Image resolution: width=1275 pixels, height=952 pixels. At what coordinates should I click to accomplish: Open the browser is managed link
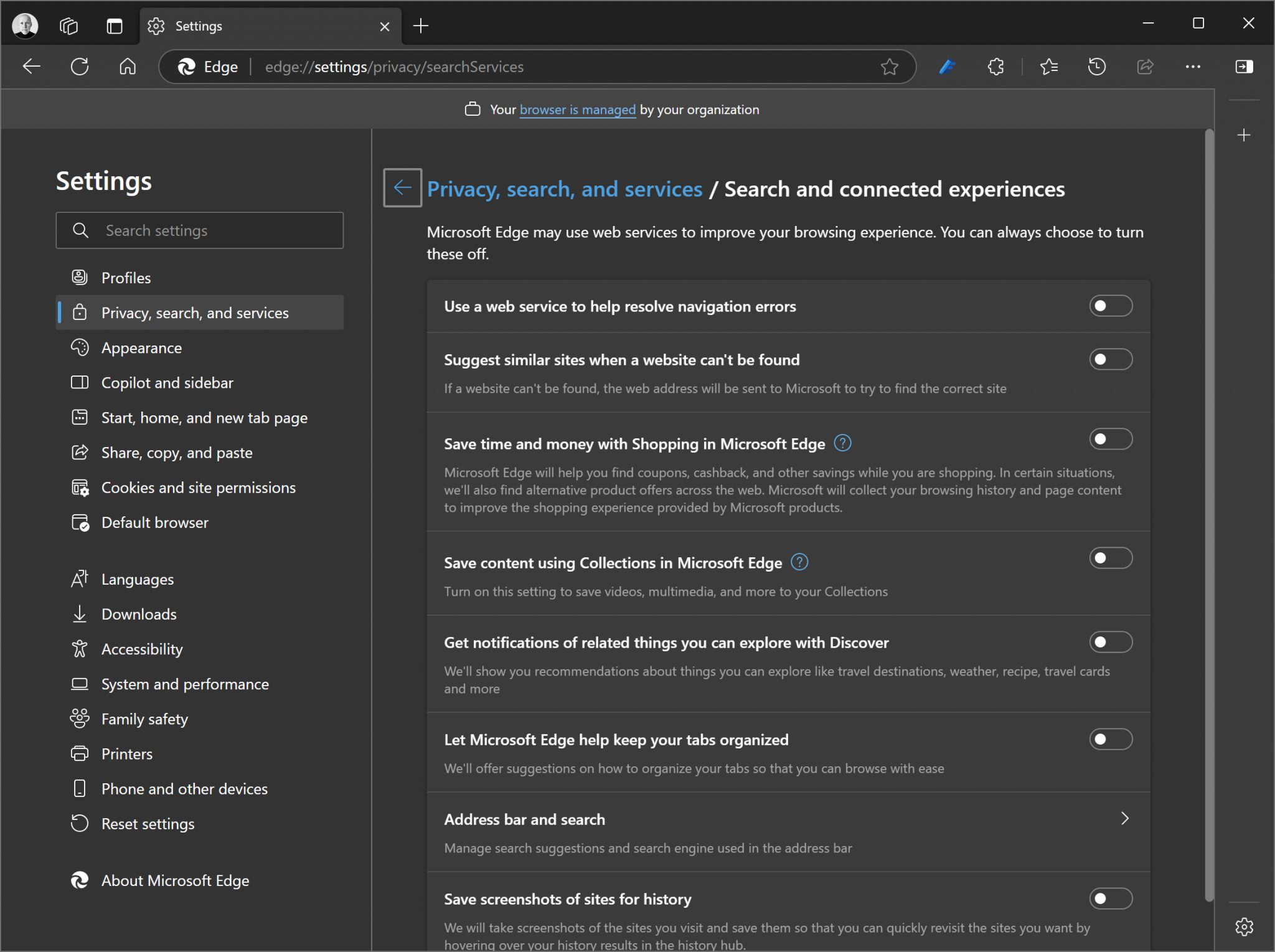pos(577,110)
